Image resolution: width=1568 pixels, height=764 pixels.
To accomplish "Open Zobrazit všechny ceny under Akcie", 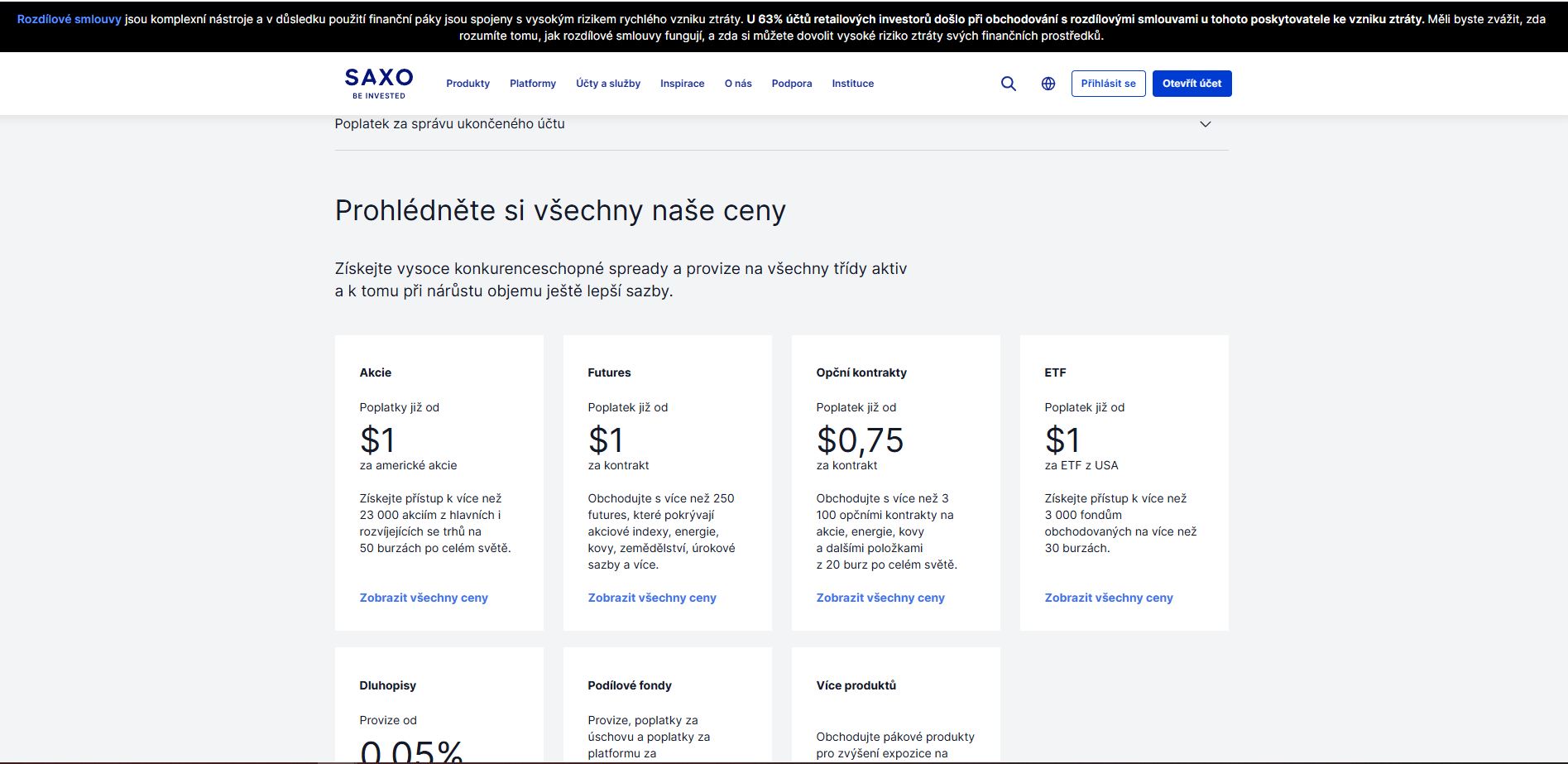I will tap(424, 598).
